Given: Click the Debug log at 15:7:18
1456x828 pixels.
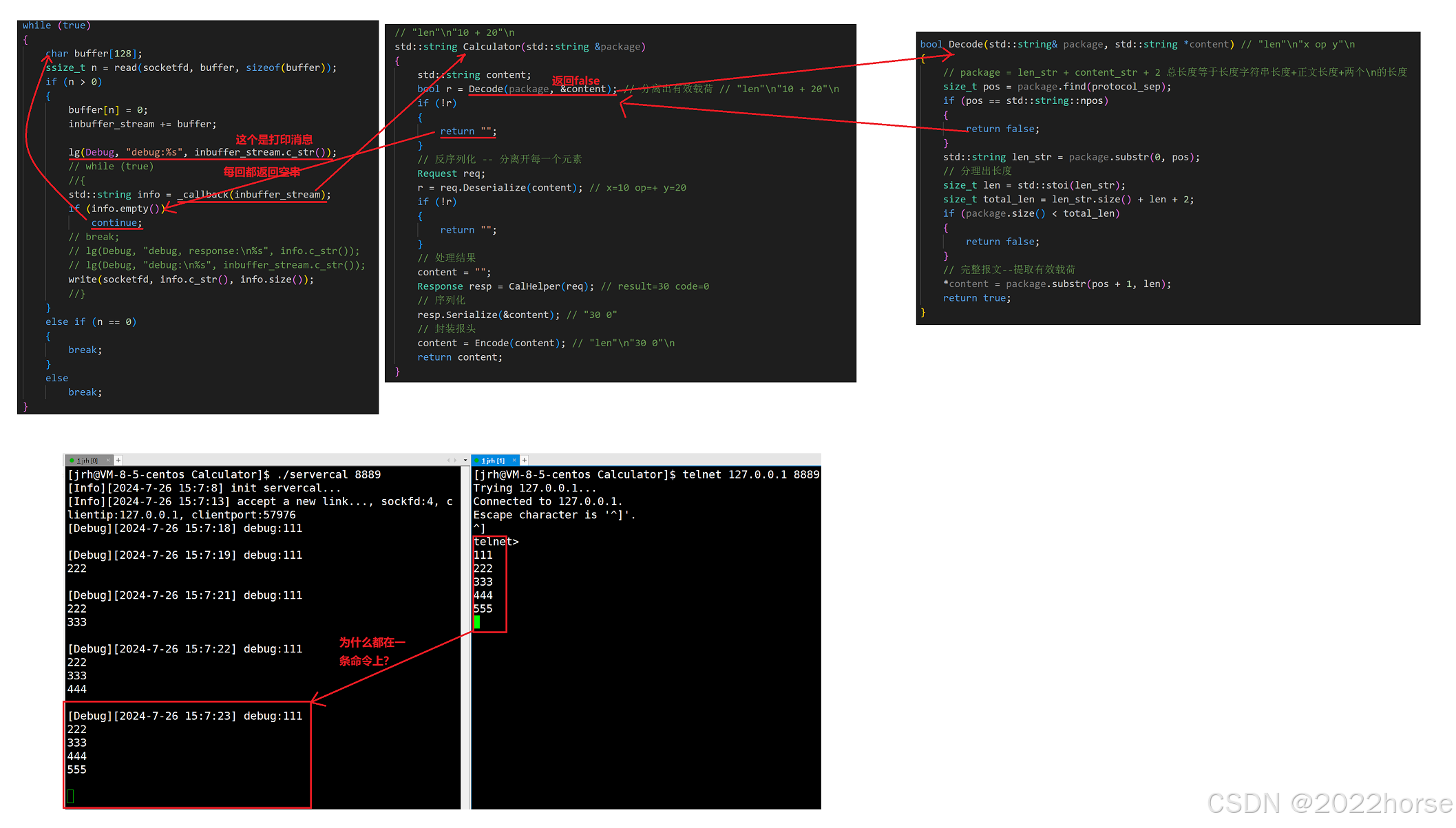Looking at the screenshot, I should point(184,529).
